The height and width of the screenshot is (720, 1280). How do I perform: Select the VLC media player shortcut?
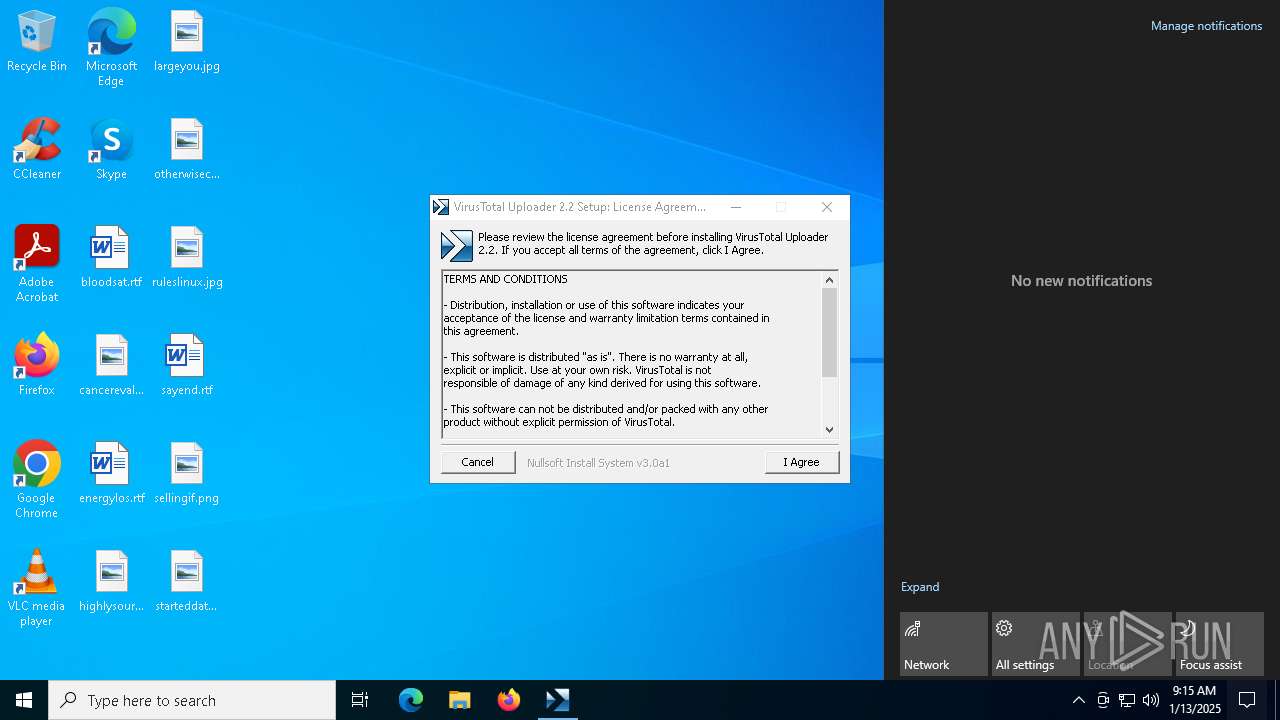(x=37, y=587)
